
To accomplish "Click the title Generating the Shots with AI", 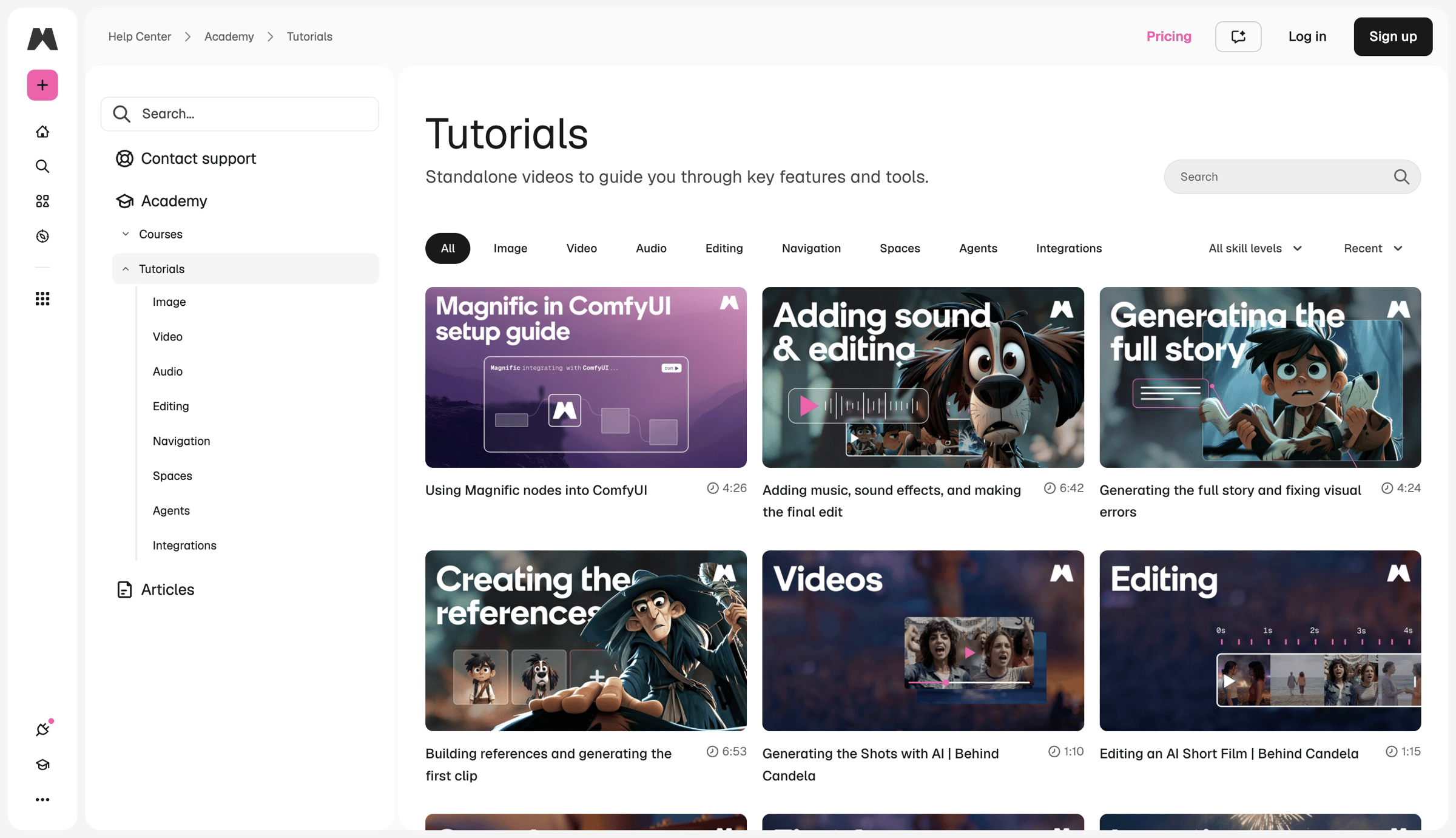I will (880, 765).
